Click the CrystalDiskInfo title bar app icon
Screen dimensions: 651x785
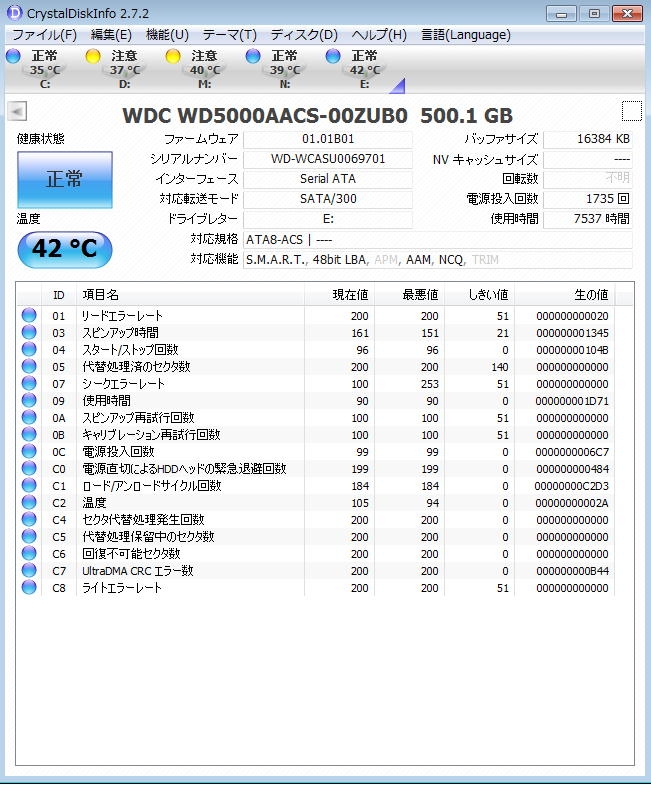[x=15, y=13]
